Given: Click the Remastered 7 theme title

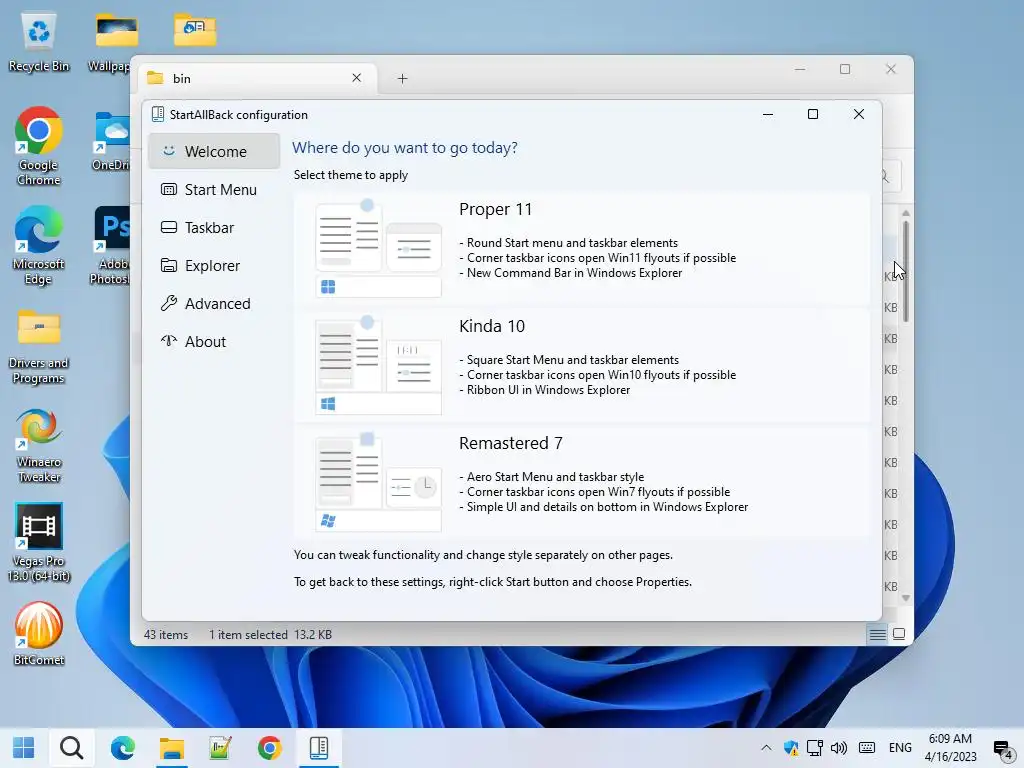Looking at the screenshot, I should click(511, 443).
